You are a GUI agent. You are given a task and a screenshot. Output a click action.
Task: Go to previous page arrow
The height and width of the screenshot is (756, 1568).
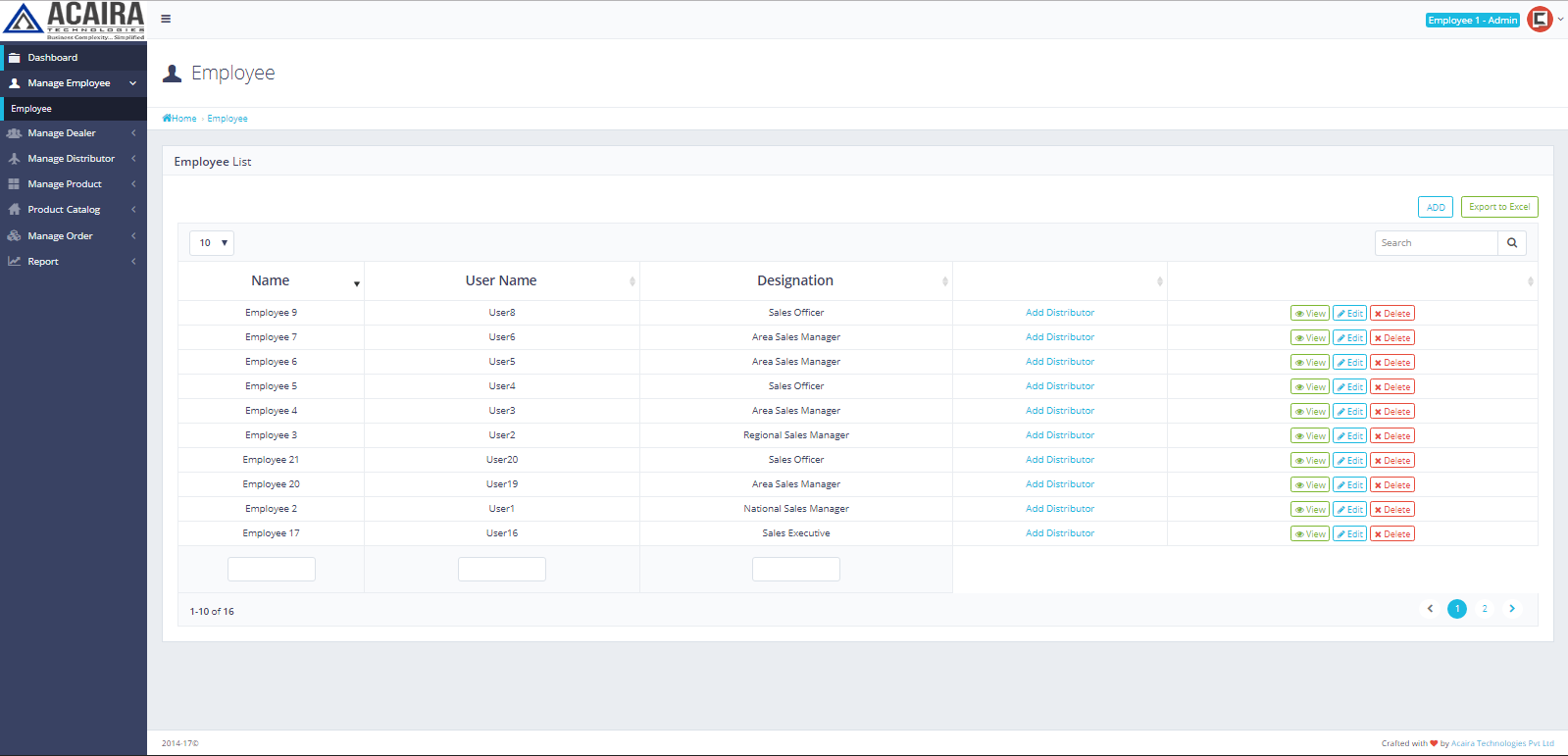pos(1430,609)
